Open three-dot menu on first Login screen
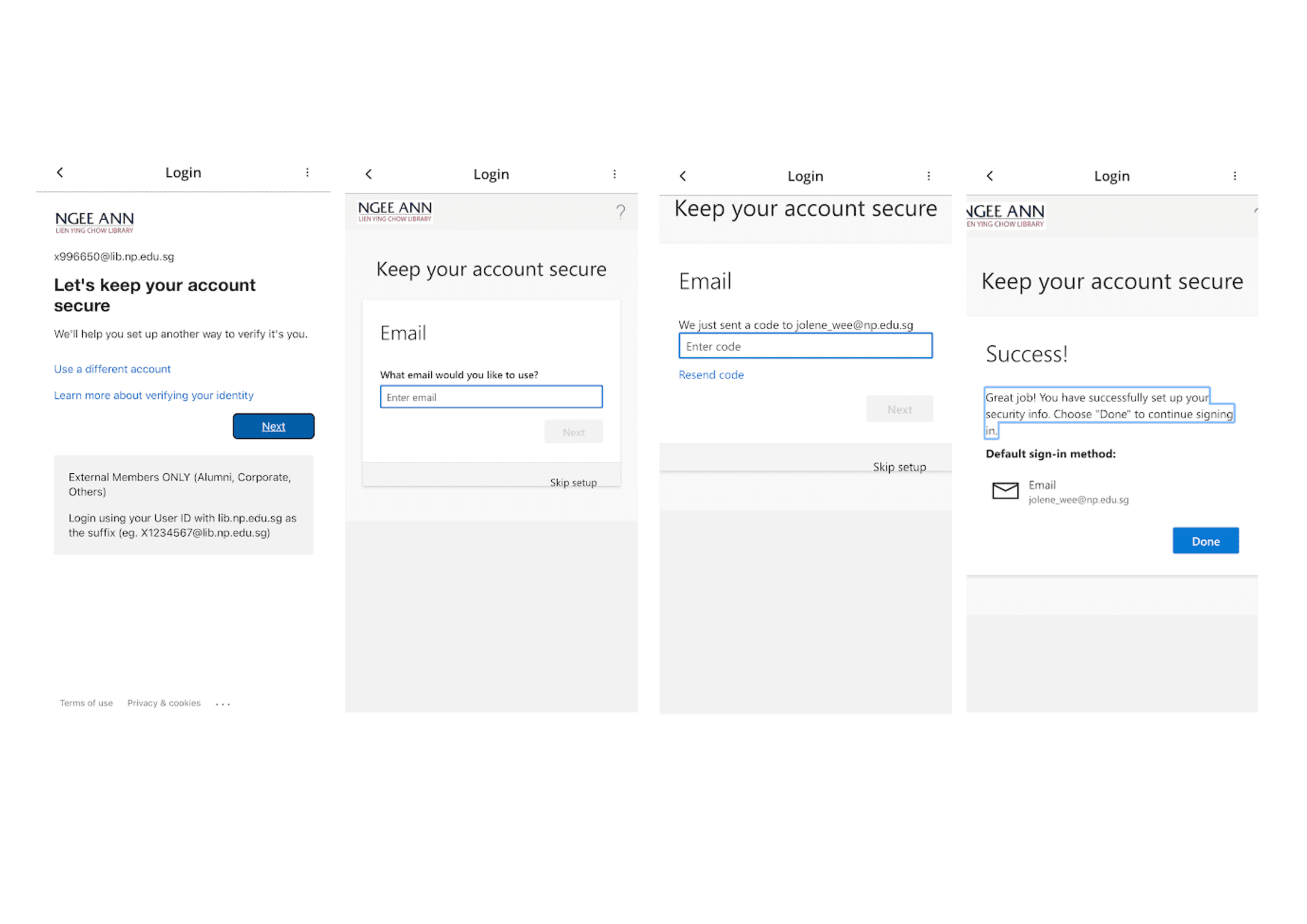The width and height of the screenshot is (1307, 924). pyautogui.click(x=308, y=172)
